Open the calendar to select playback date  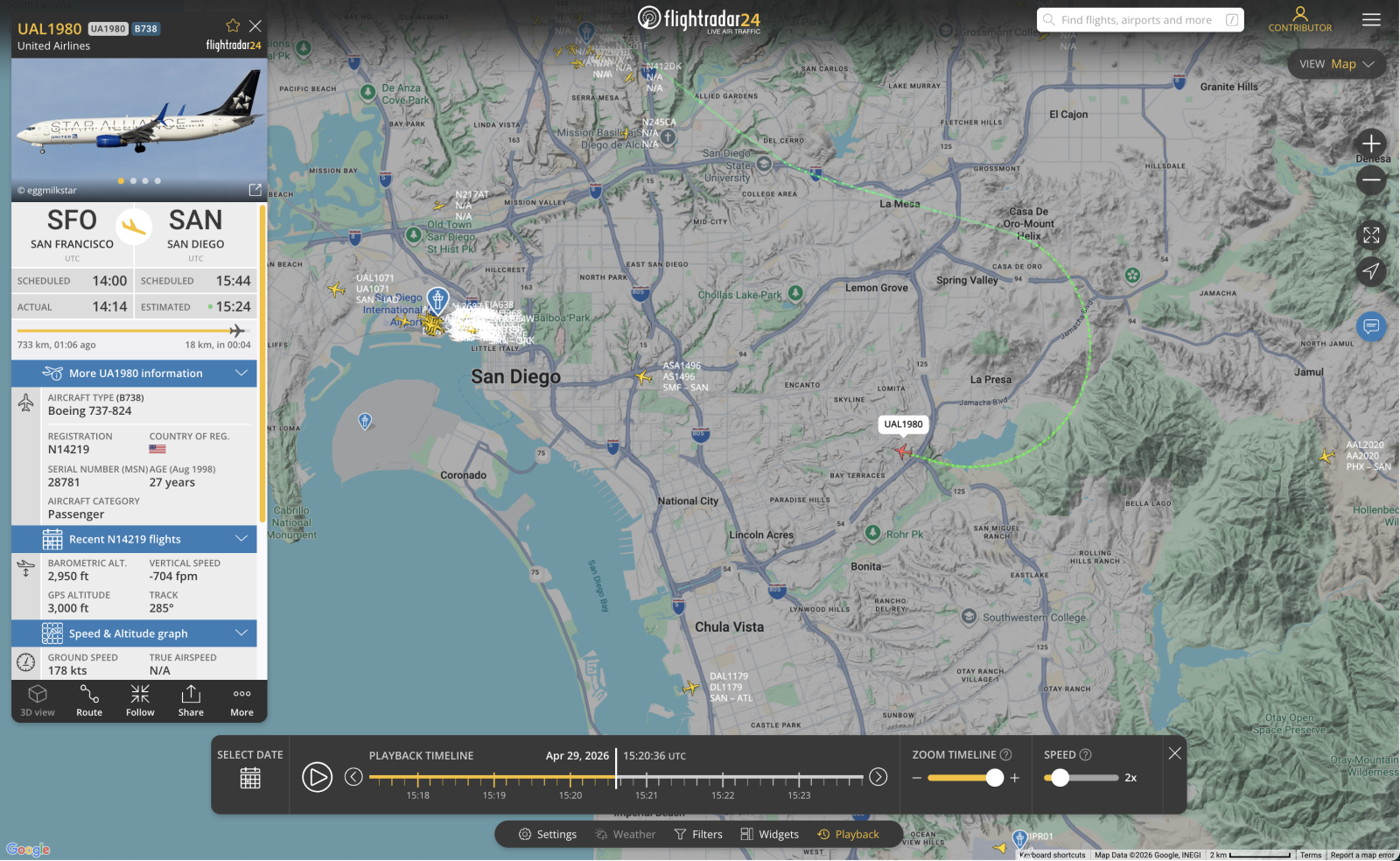(249, 777)
